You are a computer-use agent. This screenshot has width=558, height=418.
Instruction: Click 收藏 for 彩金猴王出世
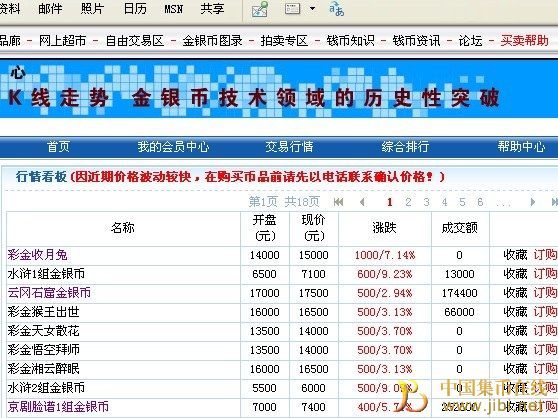tap(515, 312)
